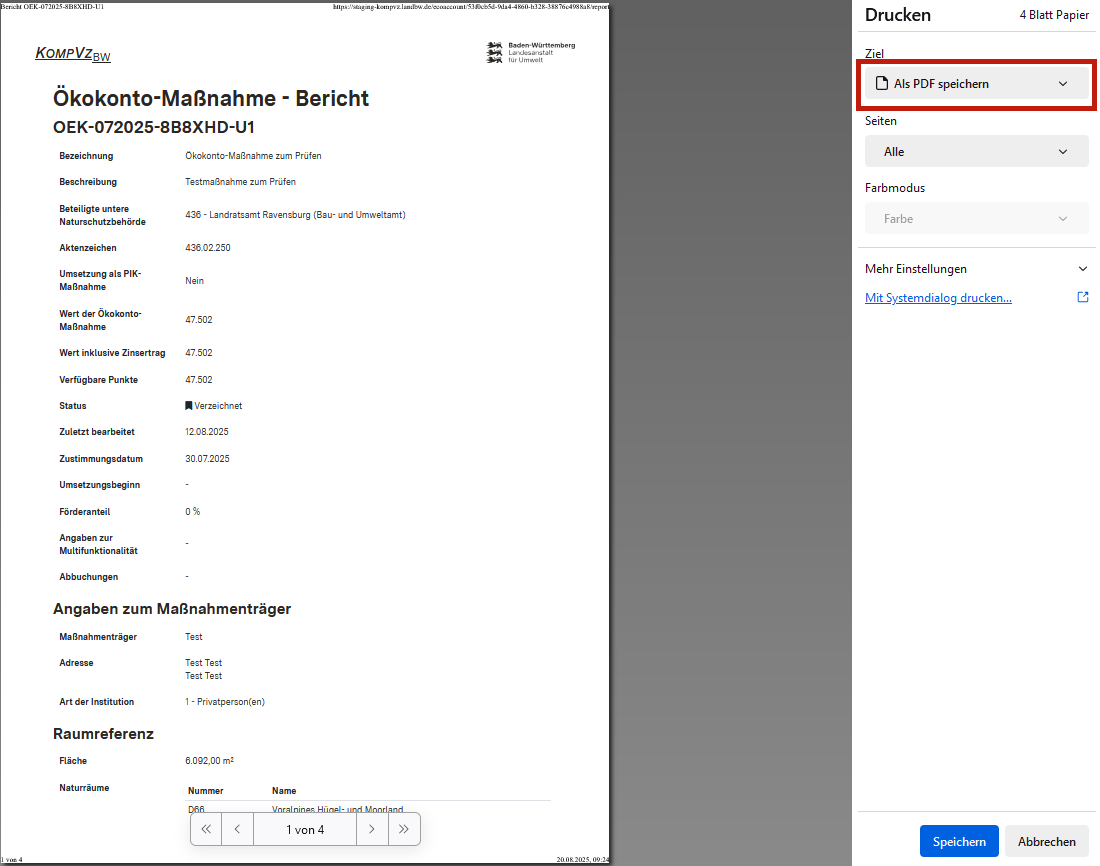The height and width of the screenshot is (866, 1100).
Task: Click the external-window icon beside Systemdialog drucken
Action: (1083, 297)
